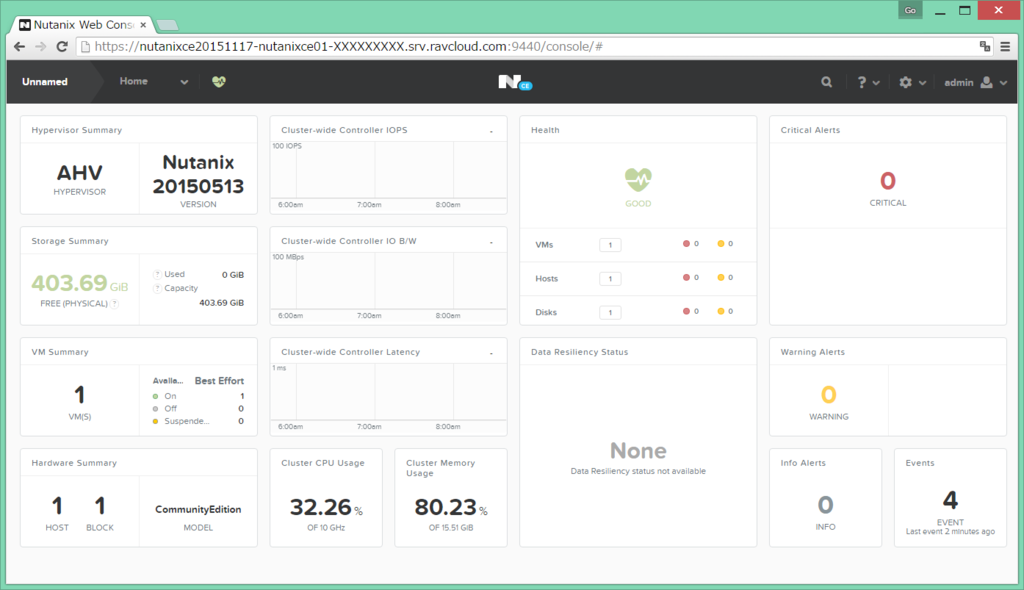The width and height of the screenshot is (1024, 590).
Task: Open the admin user menu
Action: 976,82
